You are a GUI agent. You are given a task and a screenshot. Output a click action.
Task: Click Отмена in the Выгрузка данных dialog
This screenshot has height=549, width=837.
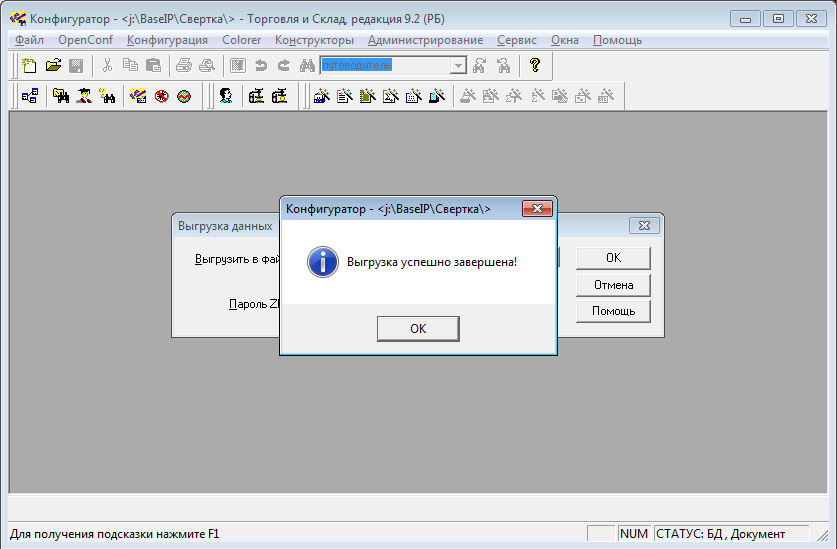click(613, 284)
